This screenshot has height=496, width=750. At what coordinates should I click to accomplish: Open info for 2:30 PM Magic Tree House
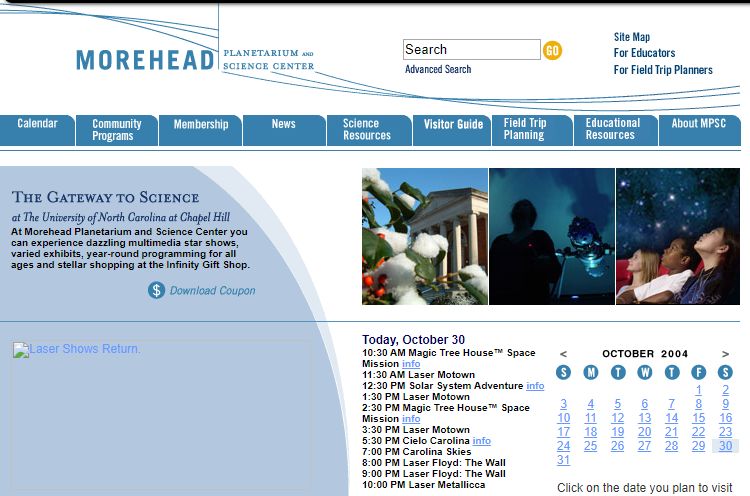click(411, 419)
